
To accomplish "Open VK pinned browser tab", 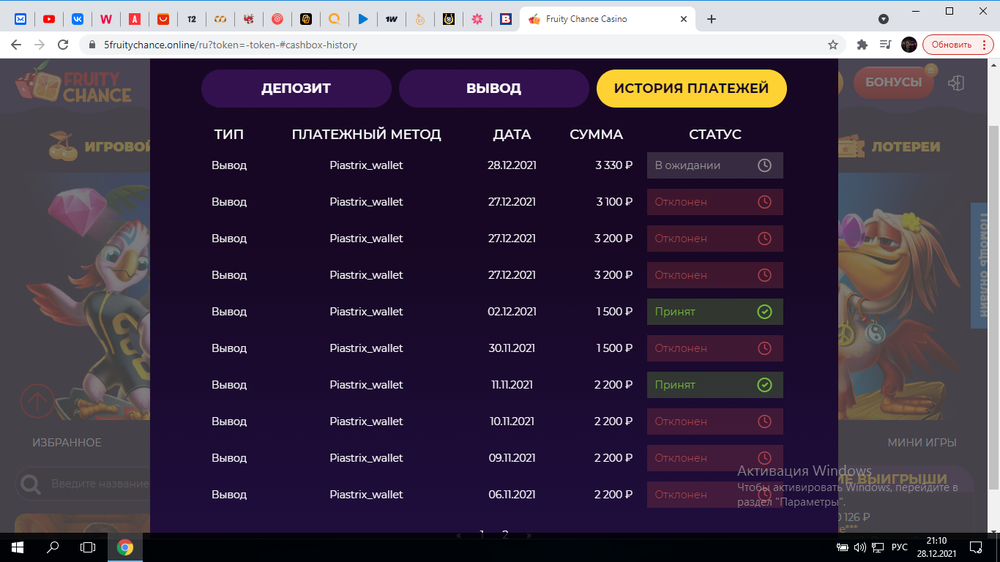I will [78, 19].
